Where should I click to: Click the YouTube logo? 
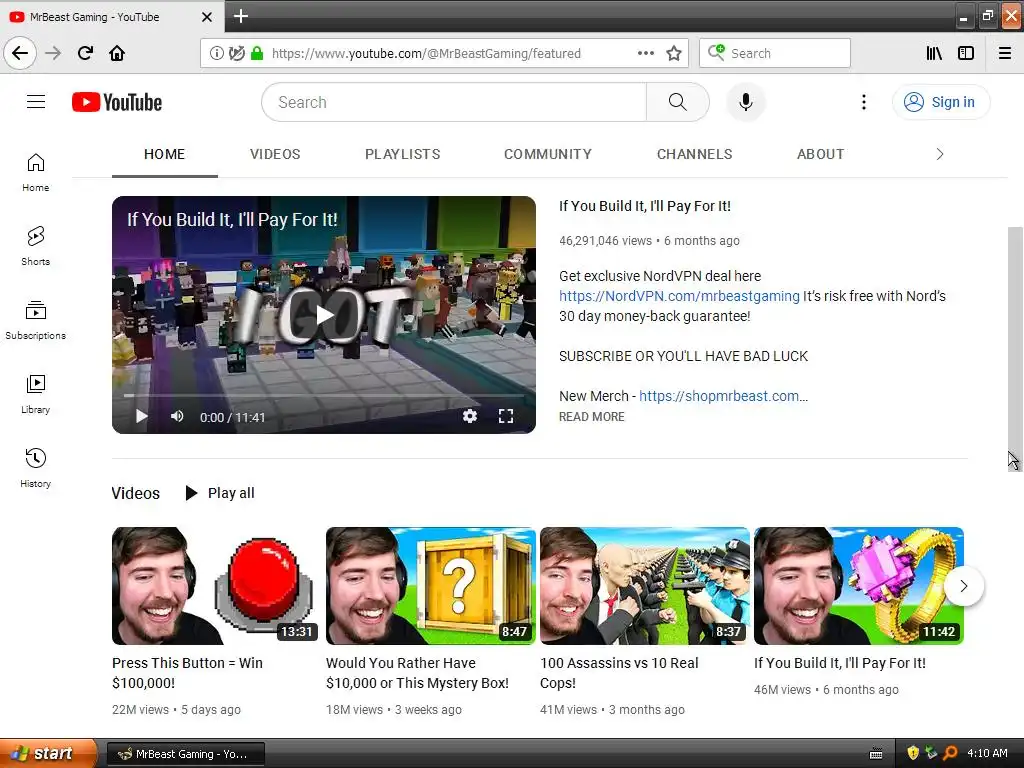click(117, 103)
